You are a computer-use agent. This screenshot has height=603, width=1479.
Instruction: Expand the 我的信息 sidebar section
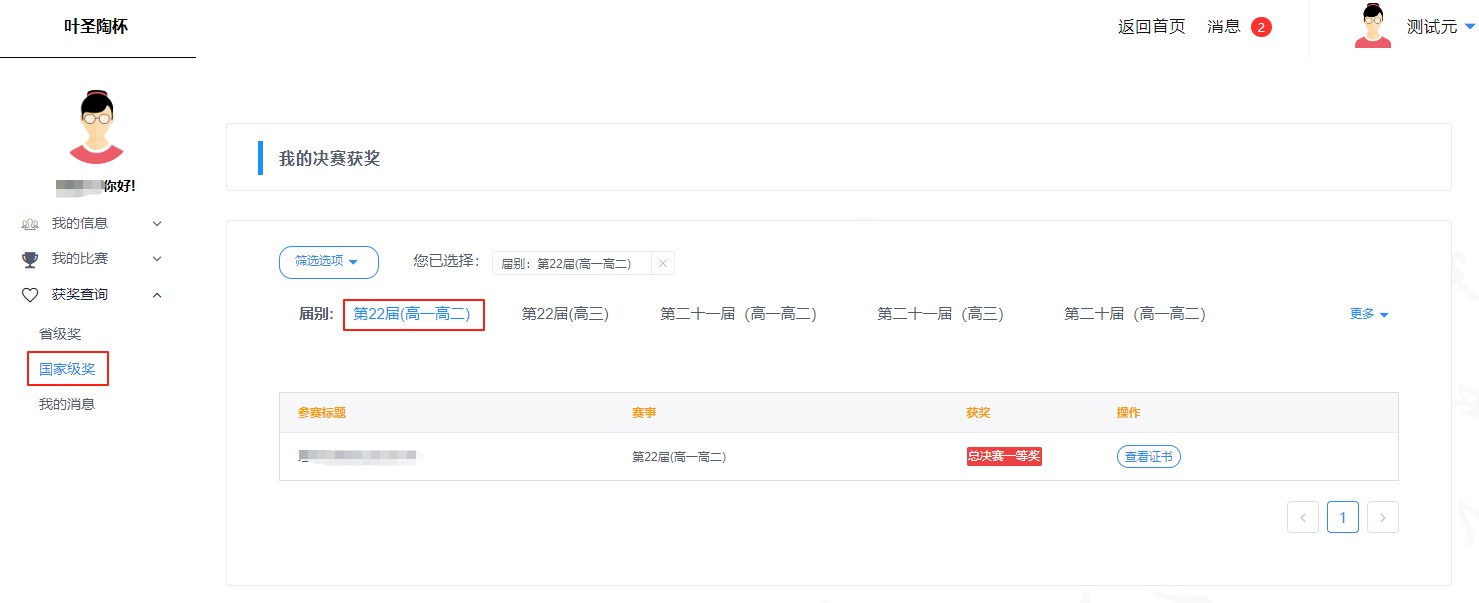click(157, 224)
